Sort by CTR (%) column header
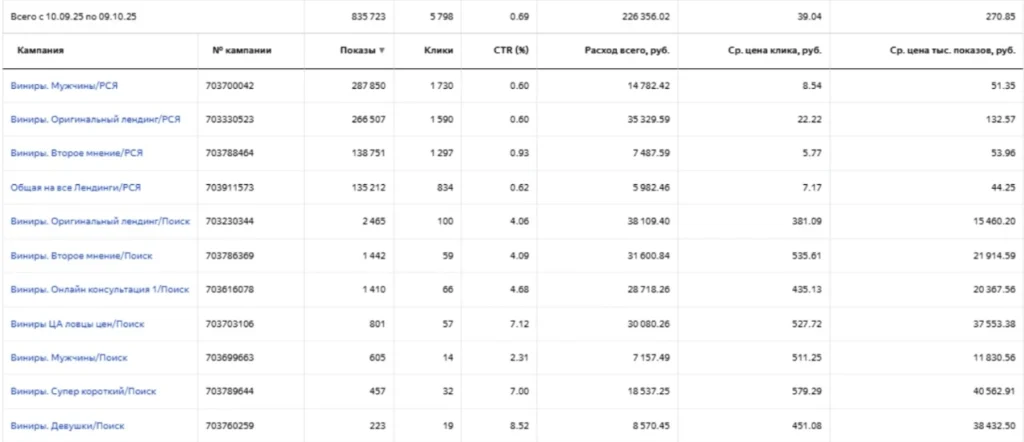 [x=511, y=50]
